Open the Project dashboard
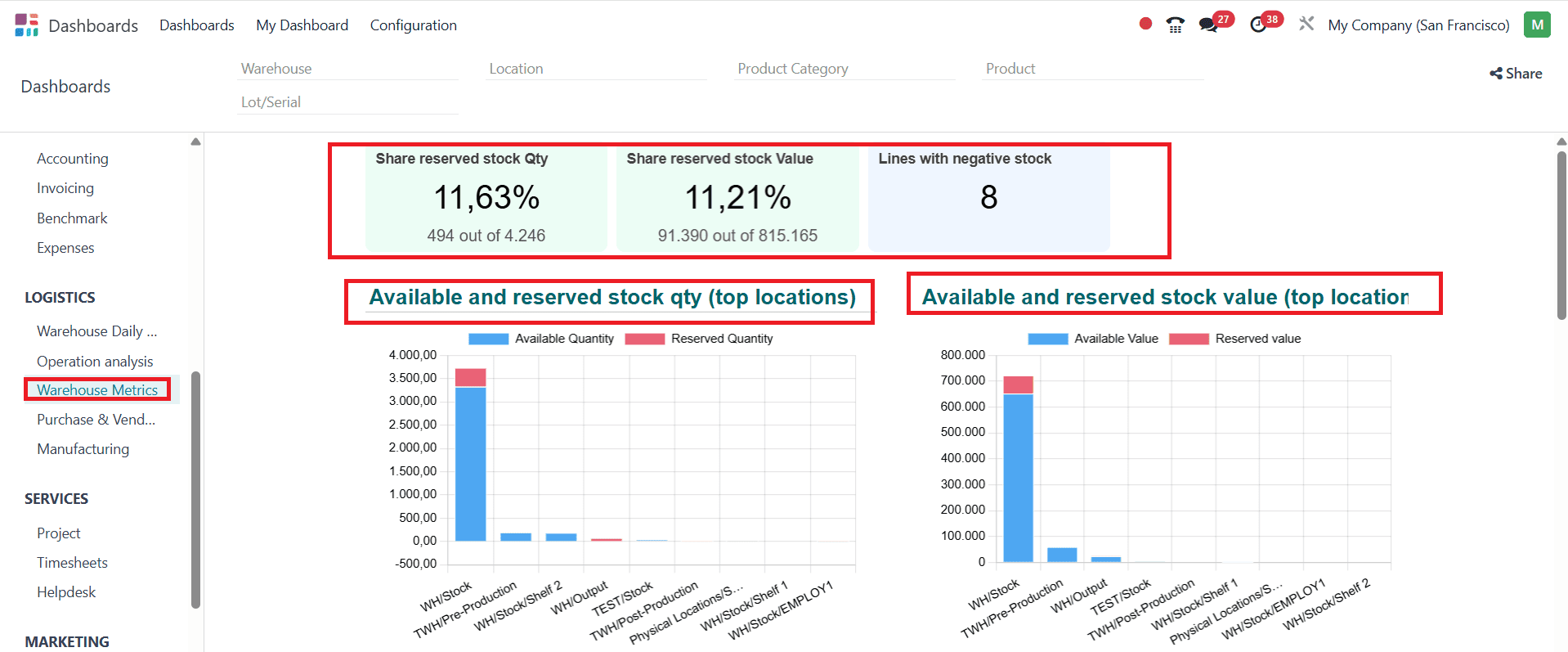1568x652 pixels. (59, 533)
